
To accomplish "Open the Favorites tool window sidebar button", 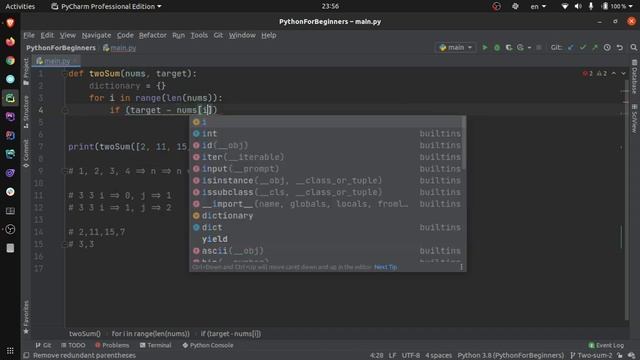I will click(x=26, y=317).
